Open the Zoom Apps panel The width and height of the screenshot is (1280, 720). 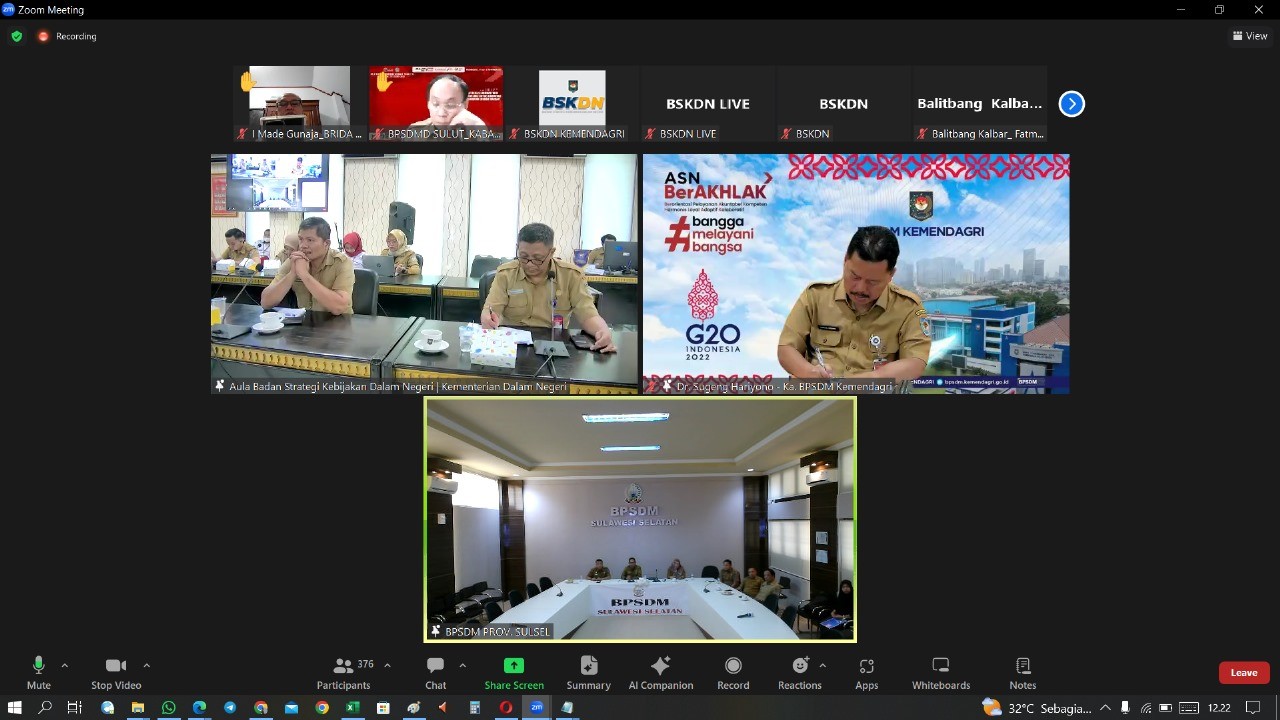coord(866,672)
